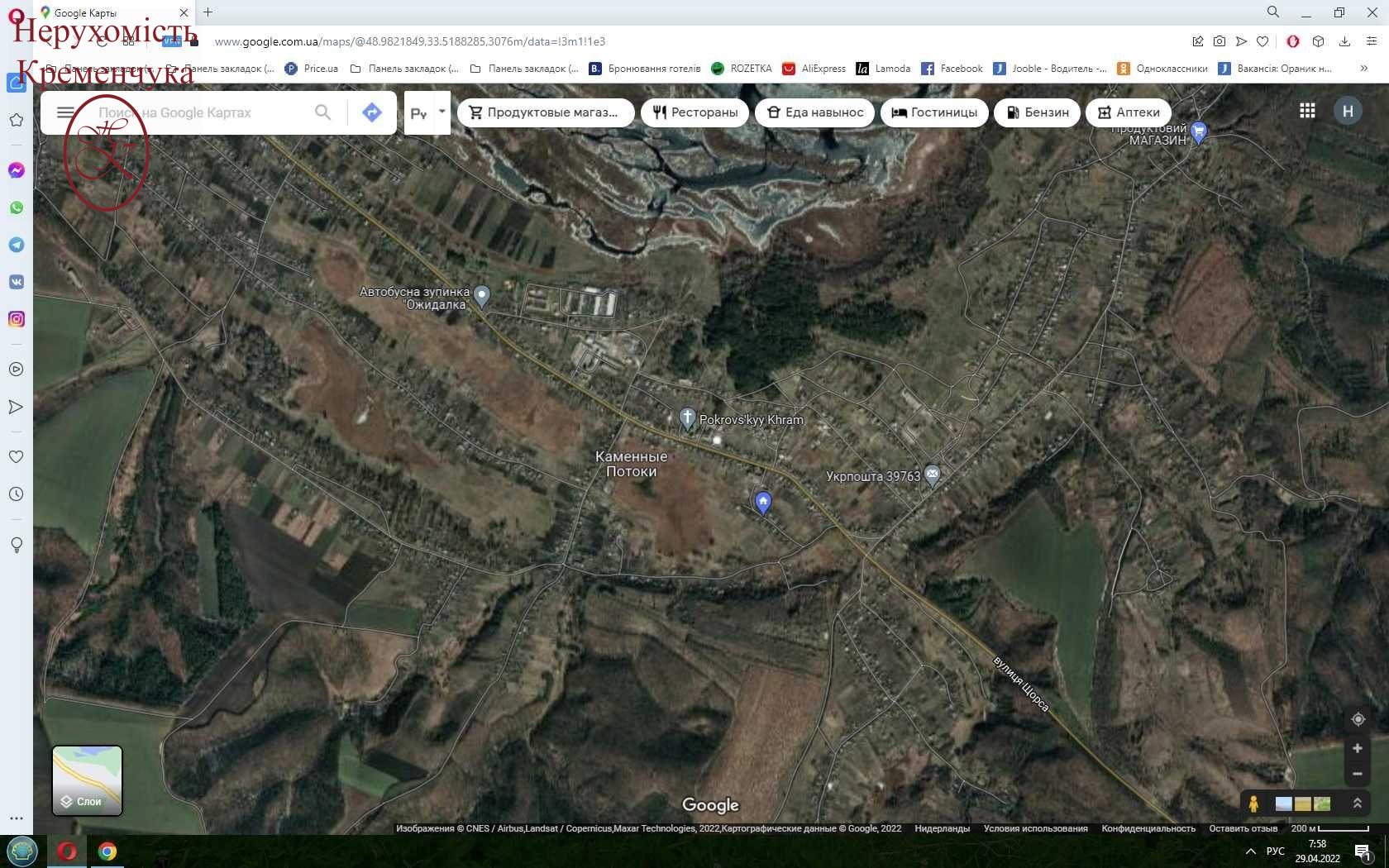Image resolution: width=1389 pixels, height=868 pixels.
Task: Click the map zoom in plus button
Action: (x=1357, y=748)
